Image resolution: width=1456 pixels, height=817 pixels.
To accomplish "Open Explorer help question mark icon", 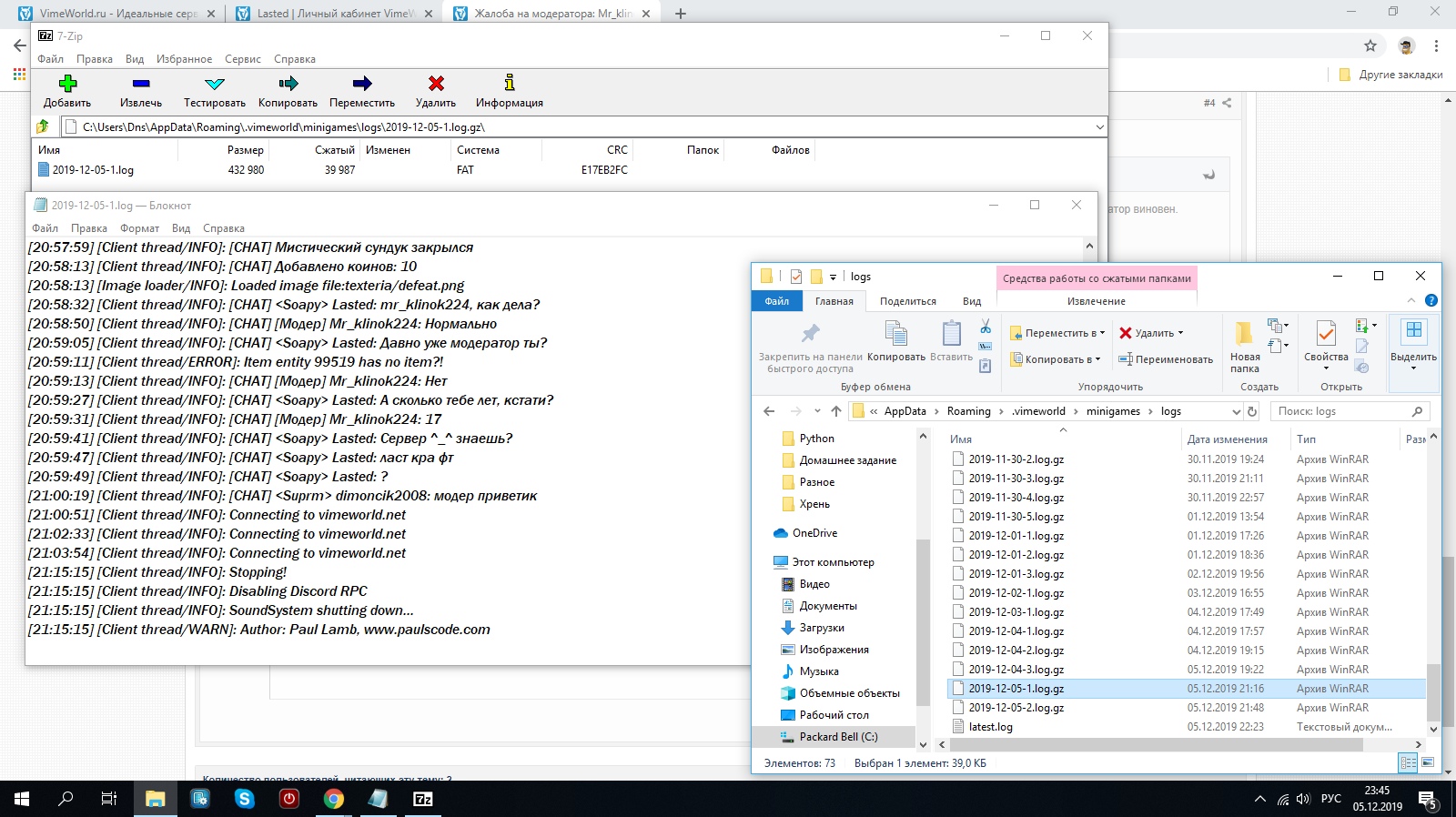I will (1431, 300).
